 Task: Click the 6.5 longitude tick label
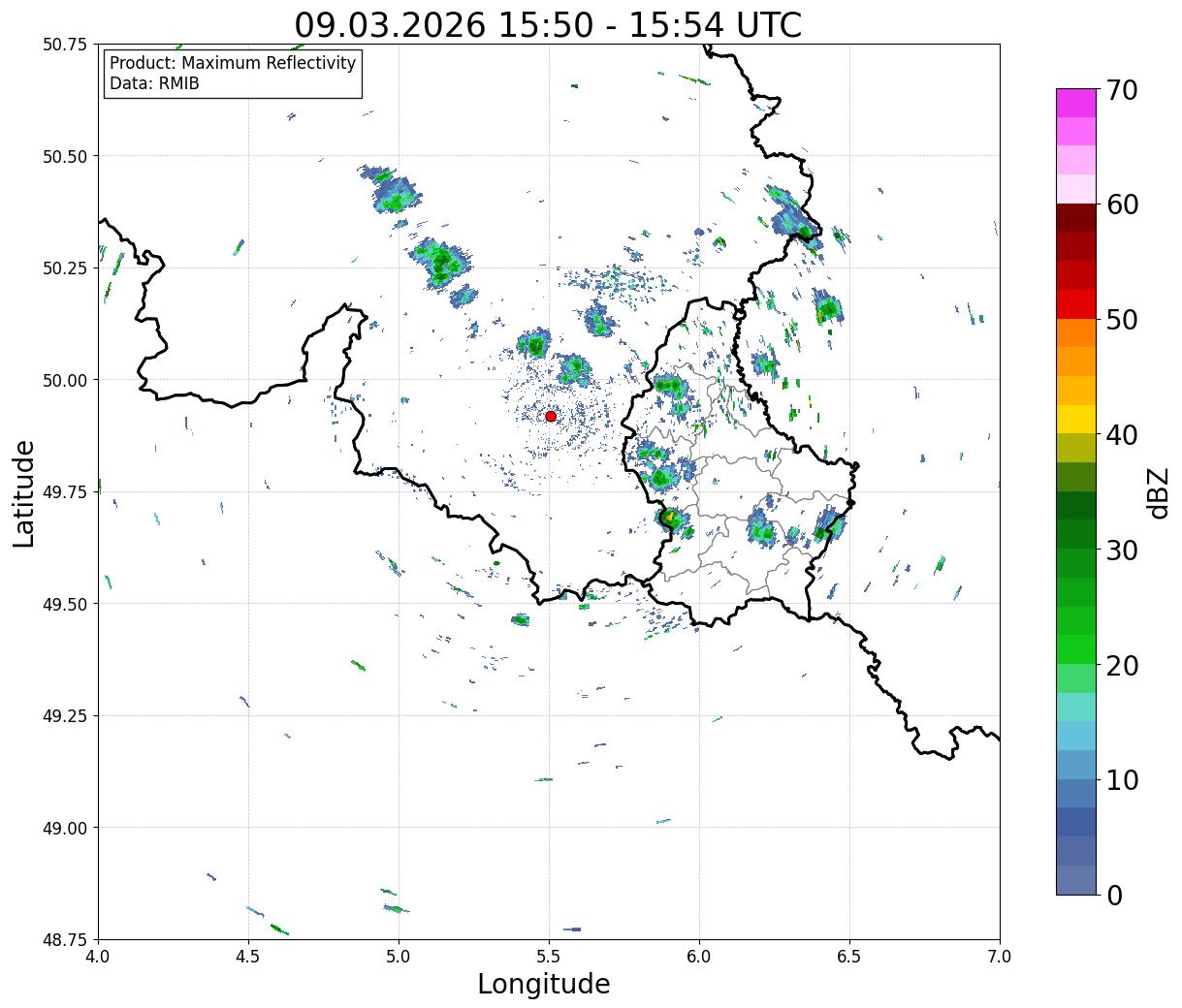[x=849, y=956]
